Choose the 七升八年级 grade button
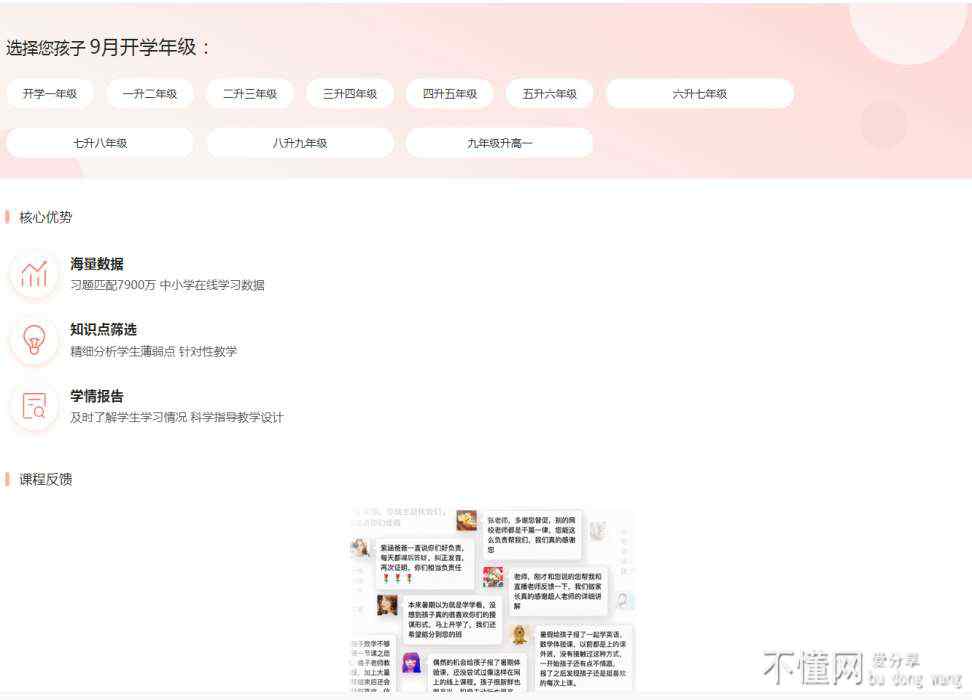This screenshot has width=972, height=700. click(100, 143)
